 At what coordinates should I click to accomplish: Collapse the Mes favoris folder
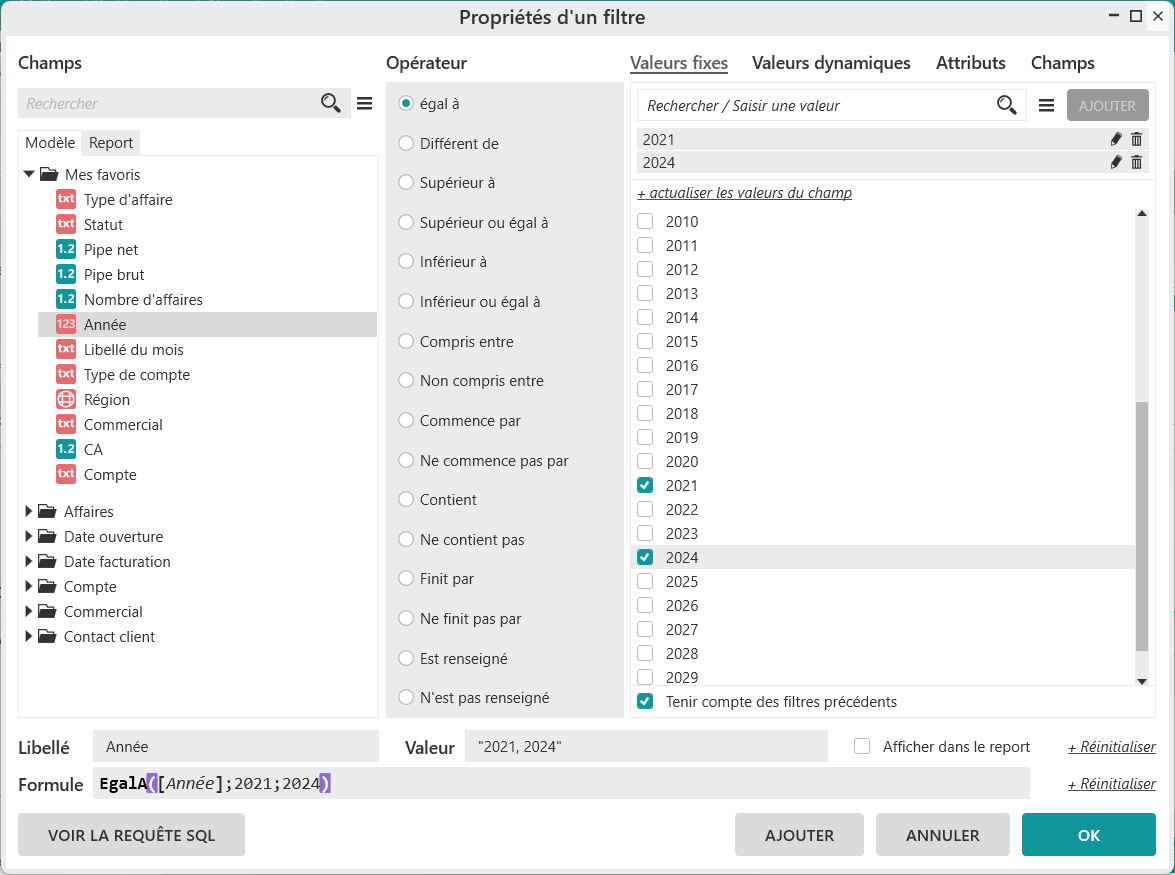tap(28, 174)
